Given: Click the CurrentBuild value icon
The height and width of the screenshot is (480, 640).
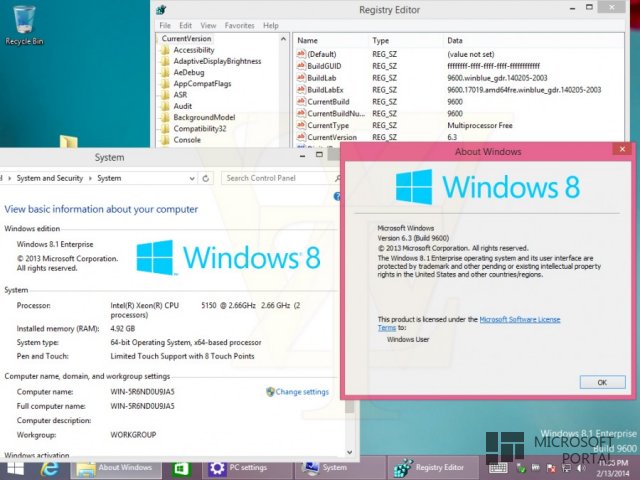Looking at the screenshot, I should [x=301, y=102].
